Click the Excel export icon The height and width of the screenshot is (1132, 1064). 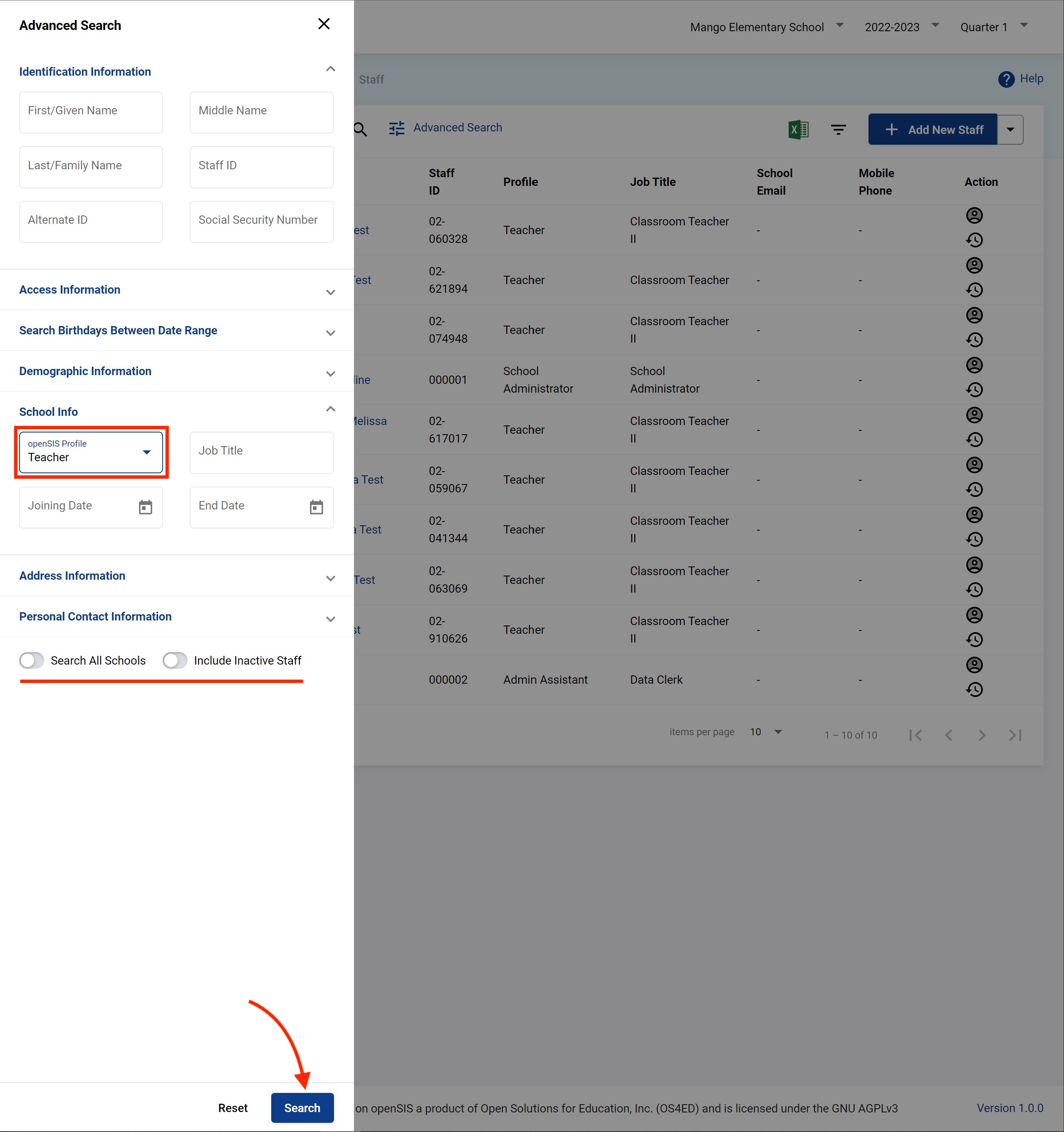(798, 130)
